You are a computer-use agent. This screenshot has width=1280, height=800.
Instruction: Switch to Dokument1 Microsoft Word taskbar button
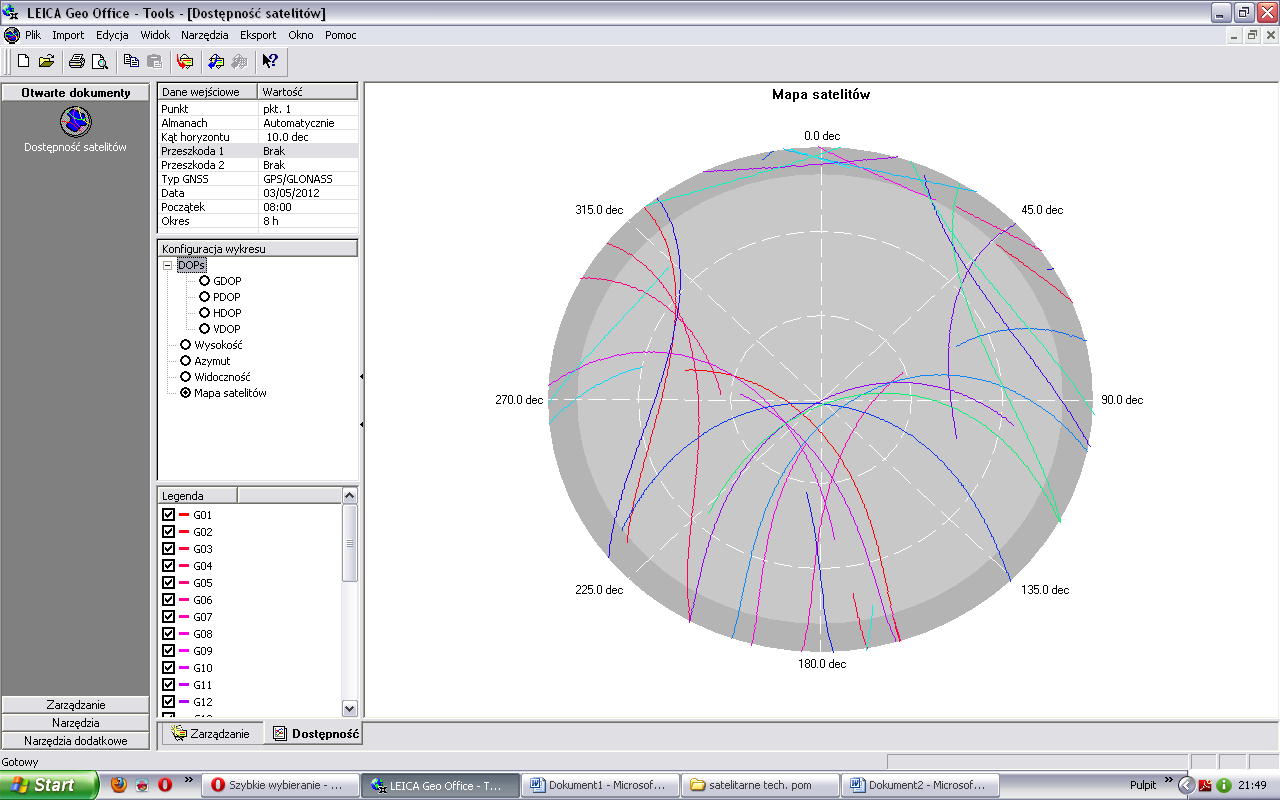602,785
